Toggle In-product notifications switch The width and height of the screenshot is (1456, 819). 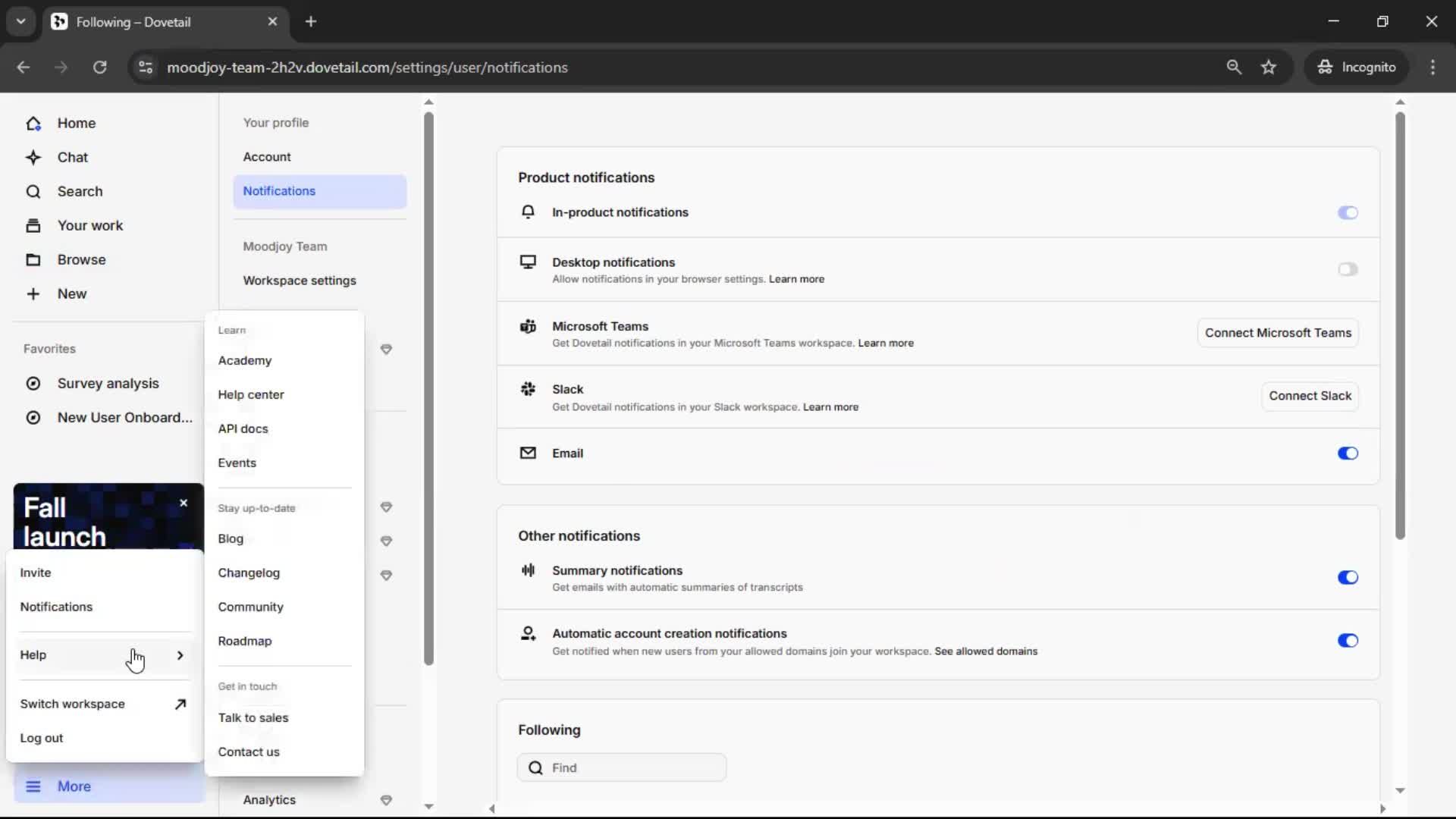[1347, 213]
